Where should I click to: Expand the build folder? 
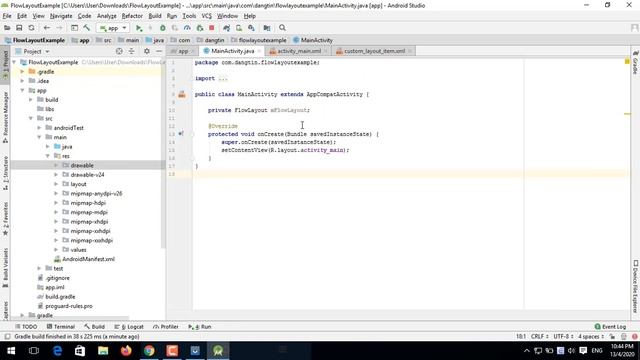[31, 100]
